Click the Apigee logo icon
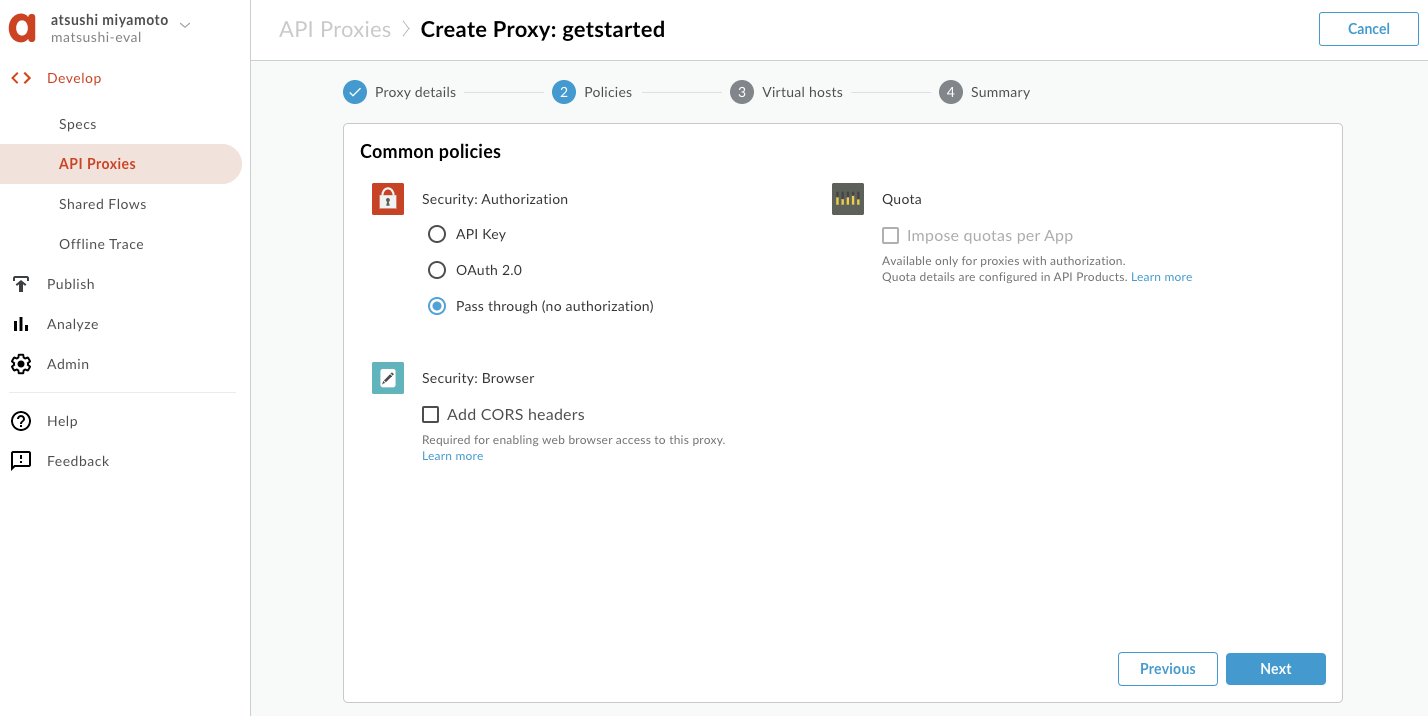The height and width of the screenshot is (716, 1428). pos(22,28)
